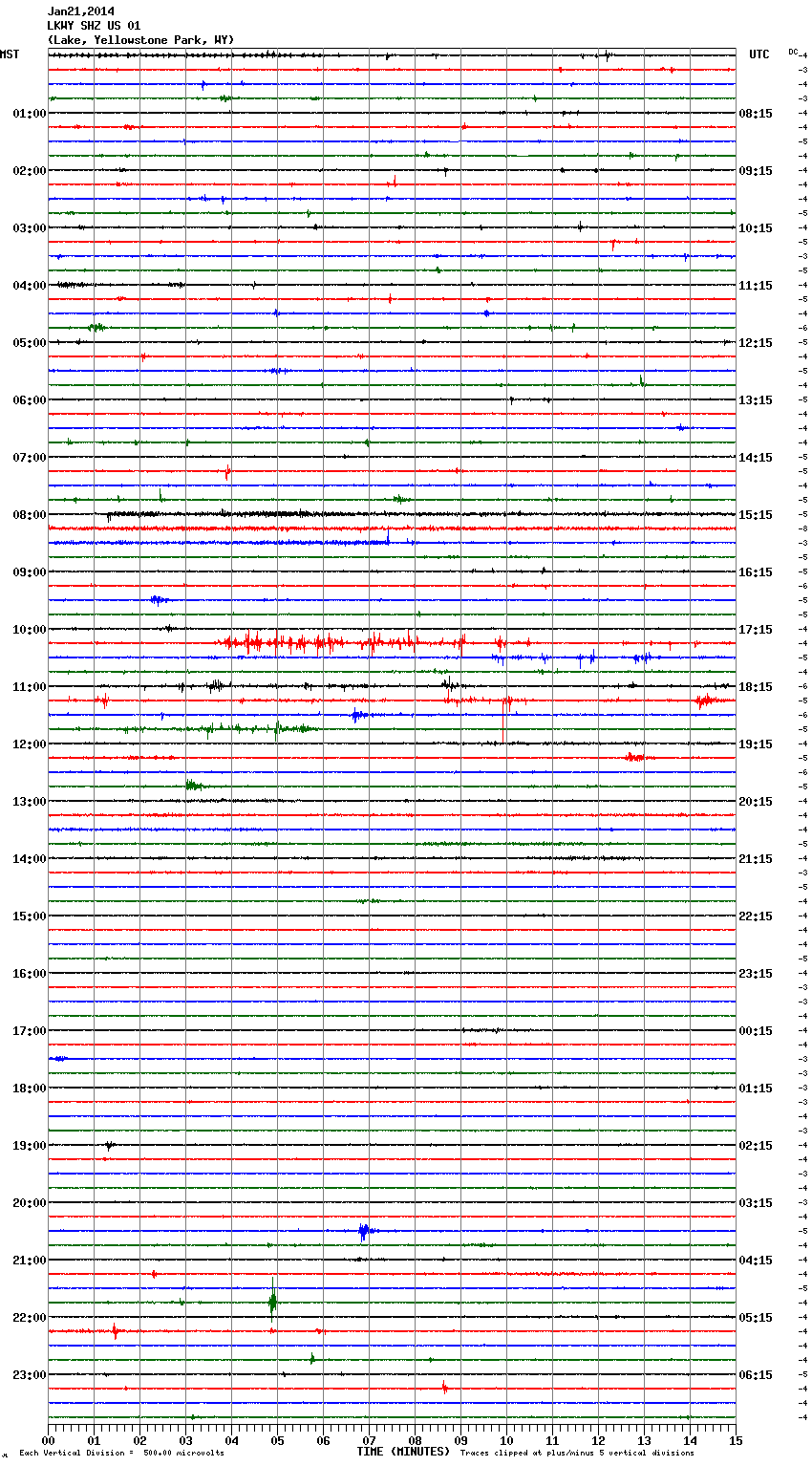The image size is (812, 1466).
Task: Click the 20:15 UTC time label
Action: click(756, 802)
